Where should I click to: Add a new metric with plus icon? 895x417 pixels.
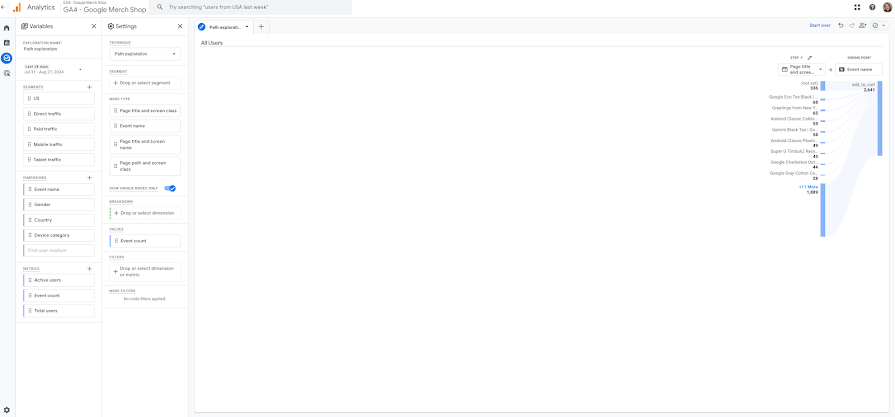click(x=89, y=269)
